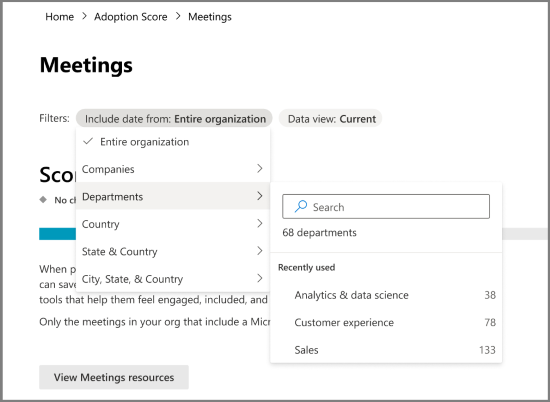
Task: Click the Meetings page heading
Action: point(86,65)
